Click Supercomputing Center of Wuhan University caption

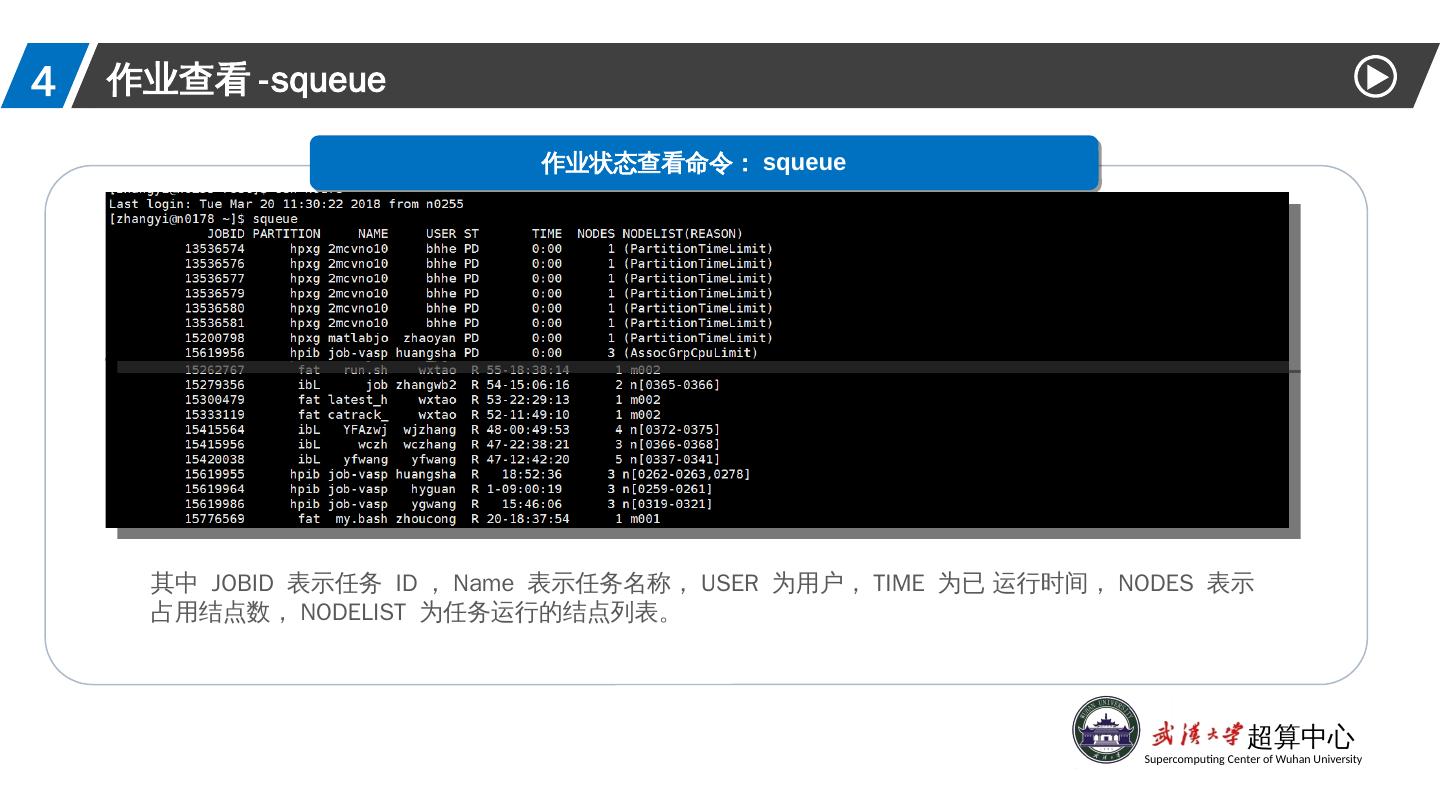1252,759
